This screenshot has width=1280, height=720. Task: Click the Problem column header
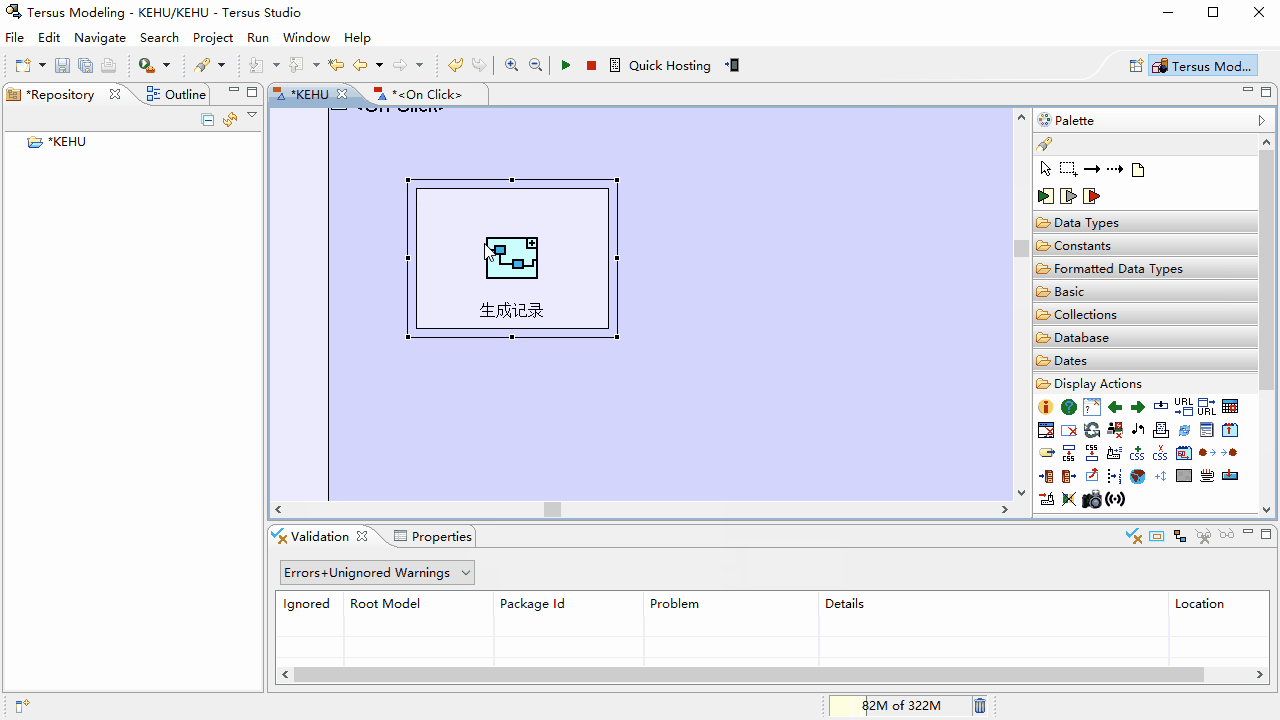(730, 603)
